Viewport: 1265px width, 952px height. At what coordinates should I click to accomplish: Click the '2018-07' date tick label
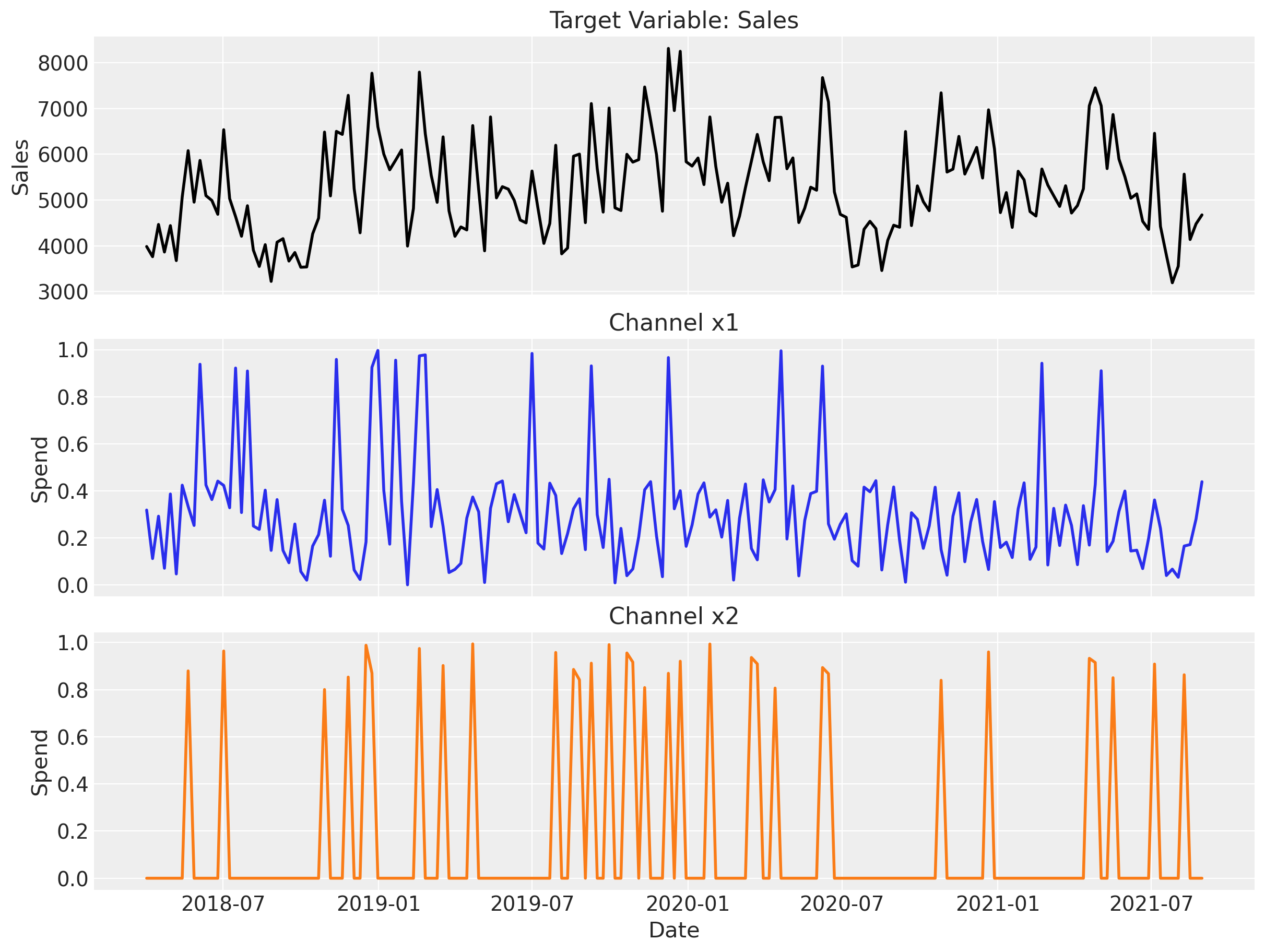click(223, 903)
